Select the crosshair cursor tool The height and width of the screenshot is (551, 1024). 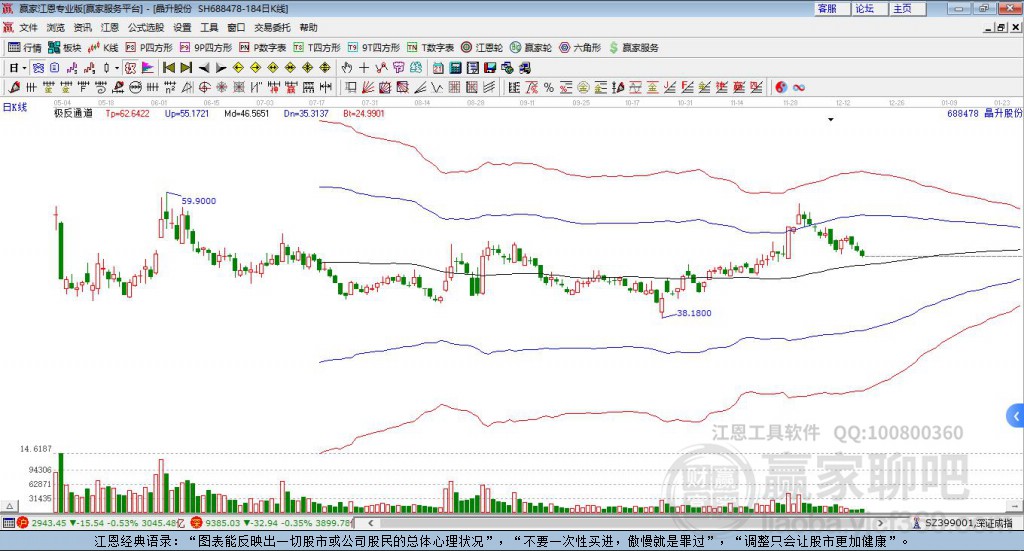click(364, 68)
